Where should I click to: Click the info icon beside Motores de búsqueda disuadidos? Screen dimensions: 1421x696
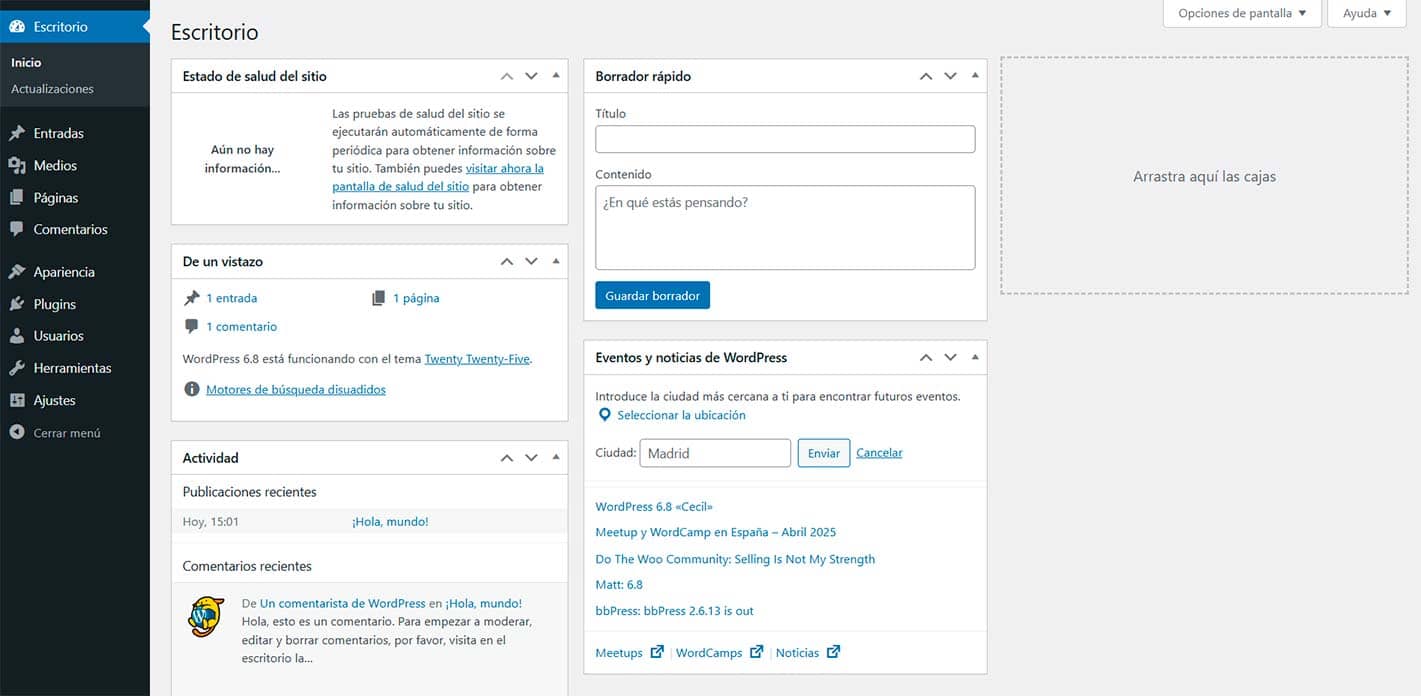192,389
